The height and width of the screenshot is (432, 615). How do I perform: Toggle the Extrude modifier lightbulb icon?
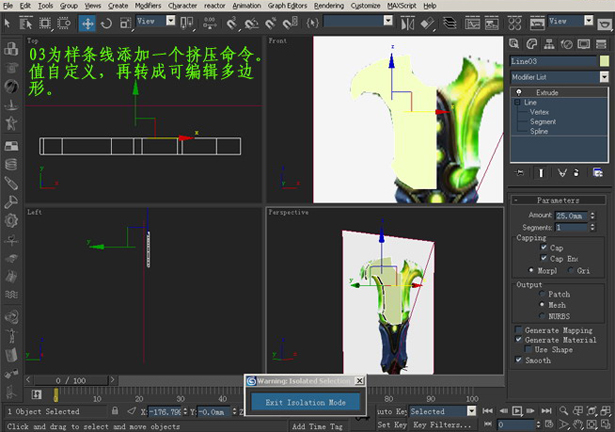coord(520,92)
